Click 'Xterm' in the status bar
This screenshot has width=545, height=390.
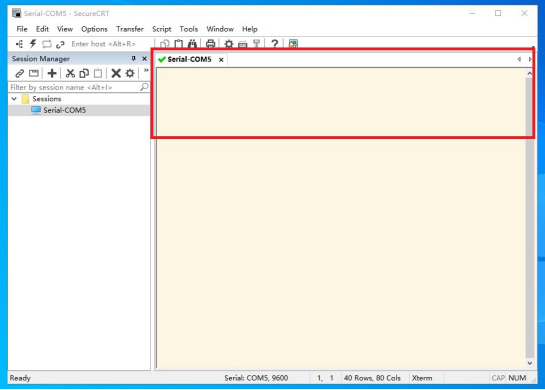pyautogui.click(x=422, y=378)
